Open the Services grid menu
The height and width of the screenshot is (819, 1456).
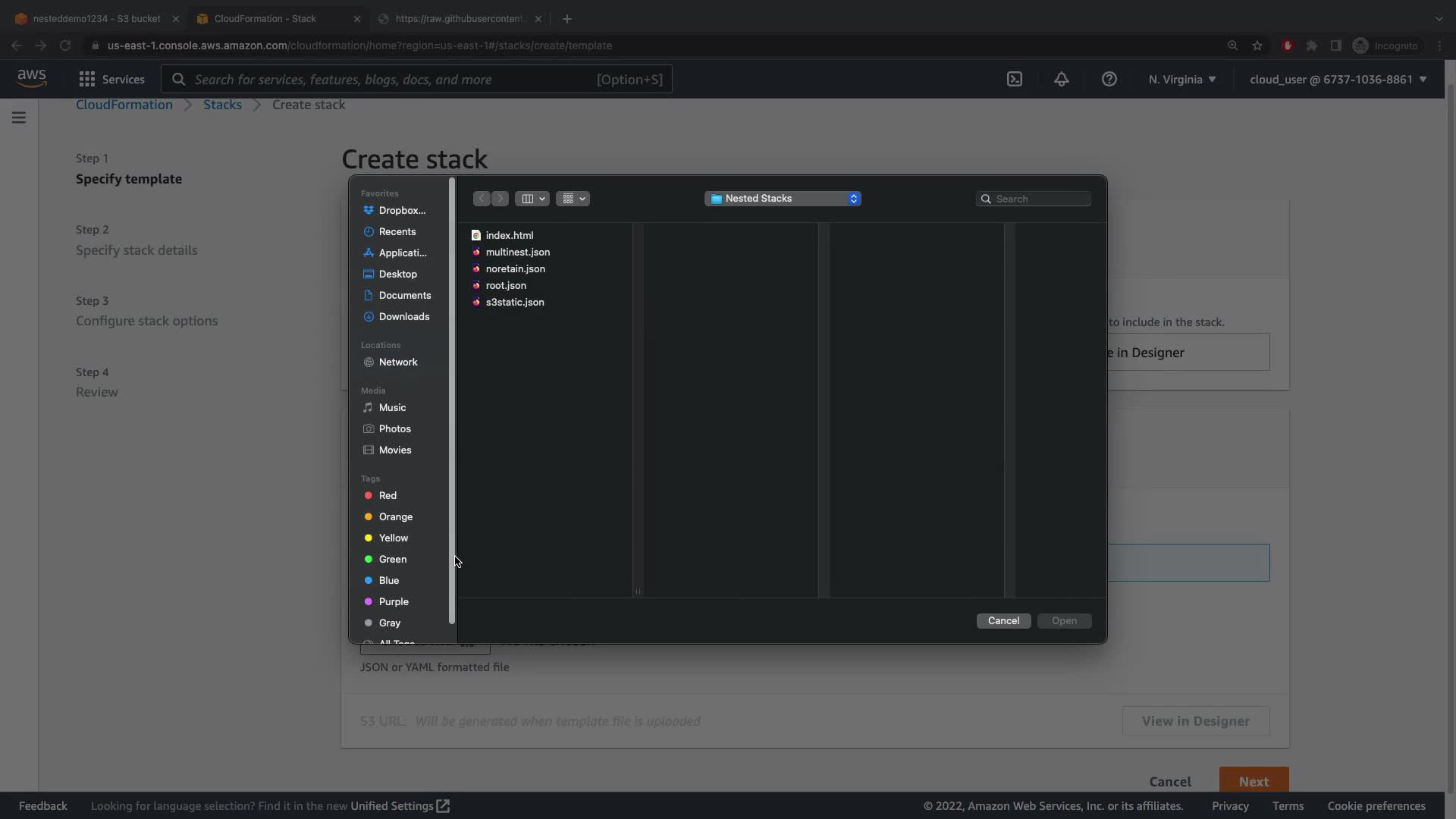(111, 80)
